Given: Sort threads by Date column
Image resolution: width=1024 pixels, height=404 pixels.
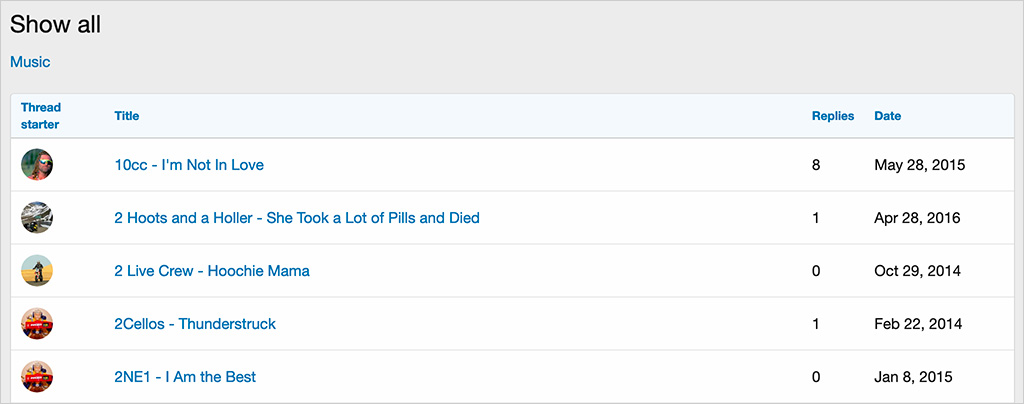Looking at the screenshot, I should [887, 116].
